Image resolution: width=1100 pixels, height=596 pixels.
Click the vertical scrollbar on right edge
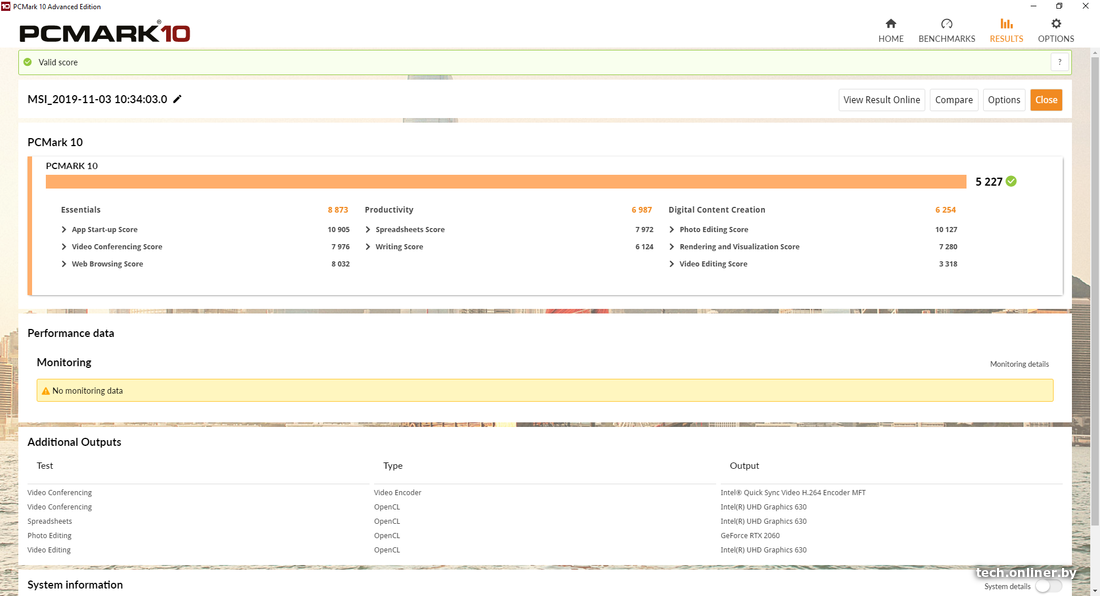1095,300
